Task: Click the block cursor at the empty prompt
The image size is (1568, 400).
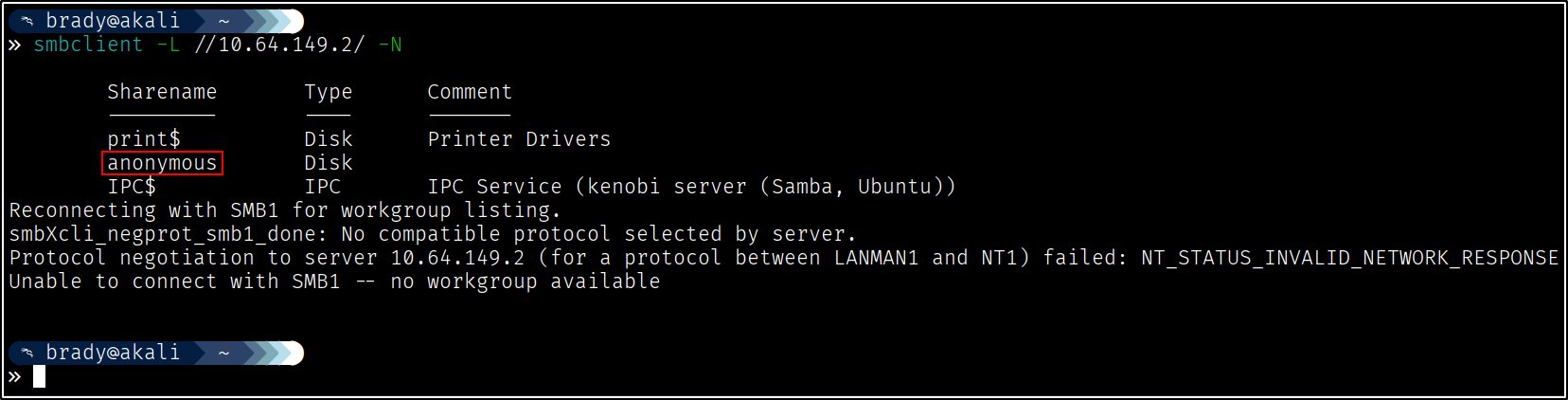Action: [x=39, y=376]
